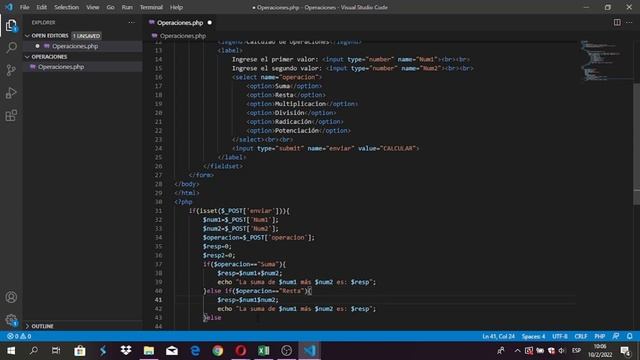The width and height of the screenshot is (640, 360).
Task: Click the 1 UNSAVED badge
Action: click(87, 36)
